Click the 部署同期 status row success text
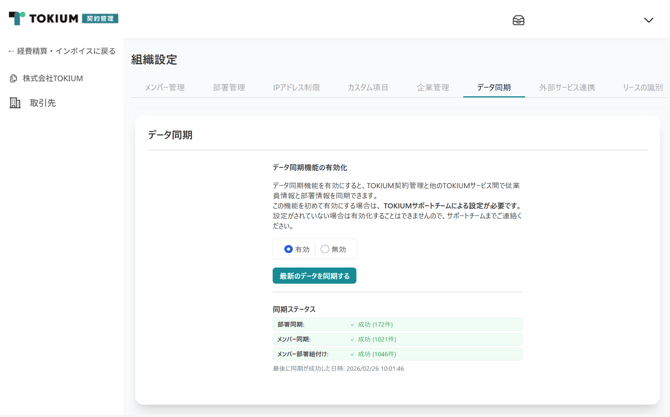670x417 pixels. coord(375,325)
